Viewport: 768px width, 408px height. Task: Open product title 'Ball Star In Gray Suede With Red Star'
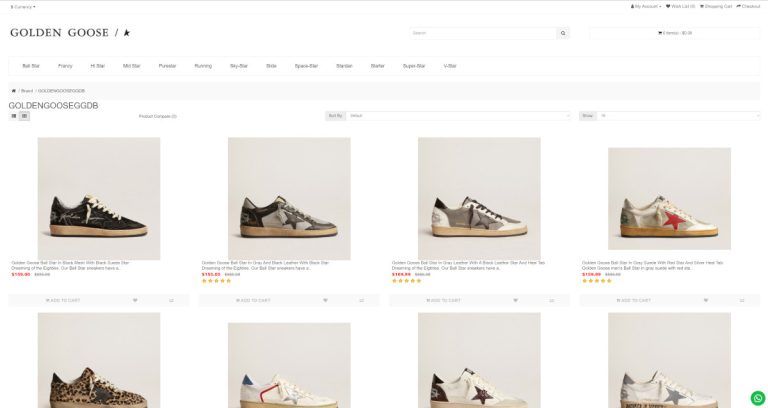652,263
